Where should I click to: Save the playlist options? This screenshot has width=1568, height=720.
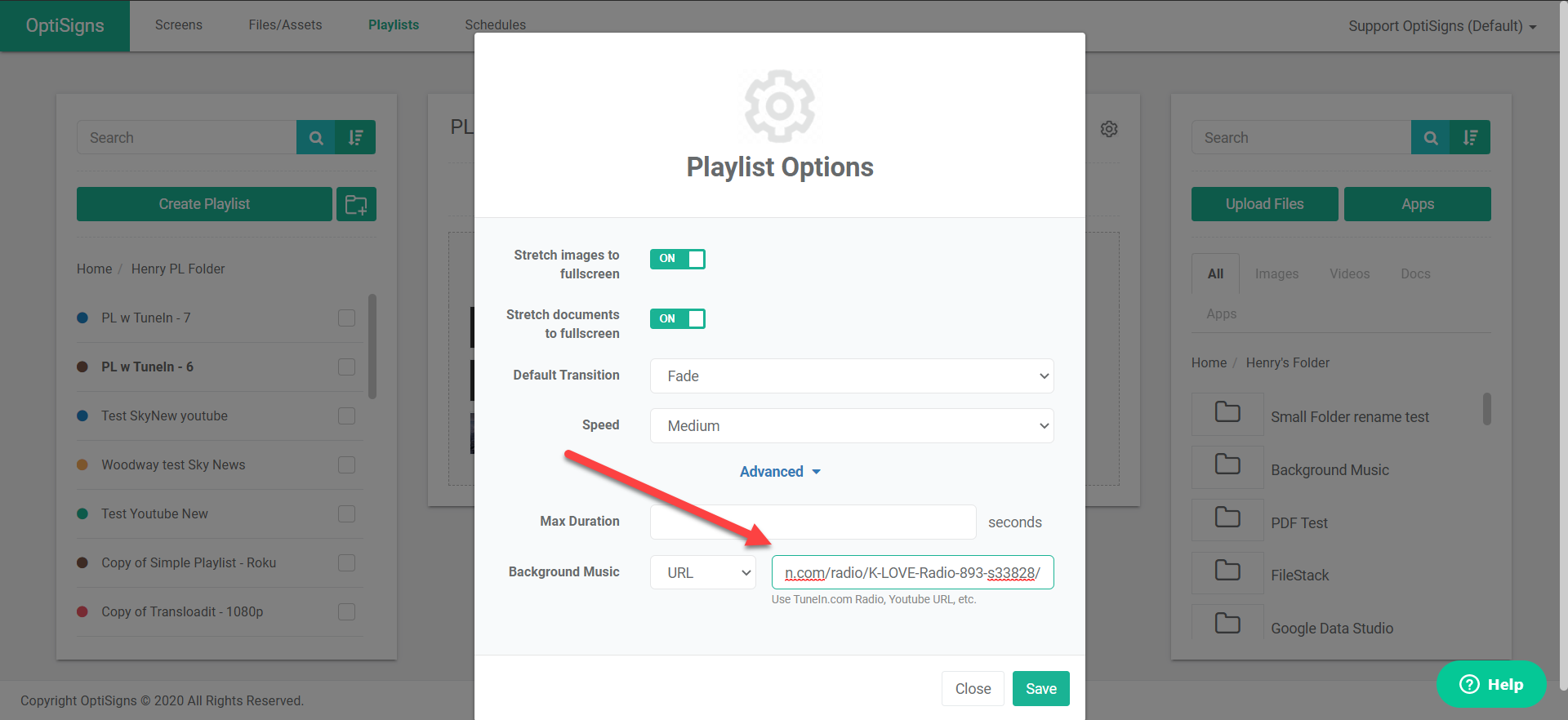(1040, 689)
